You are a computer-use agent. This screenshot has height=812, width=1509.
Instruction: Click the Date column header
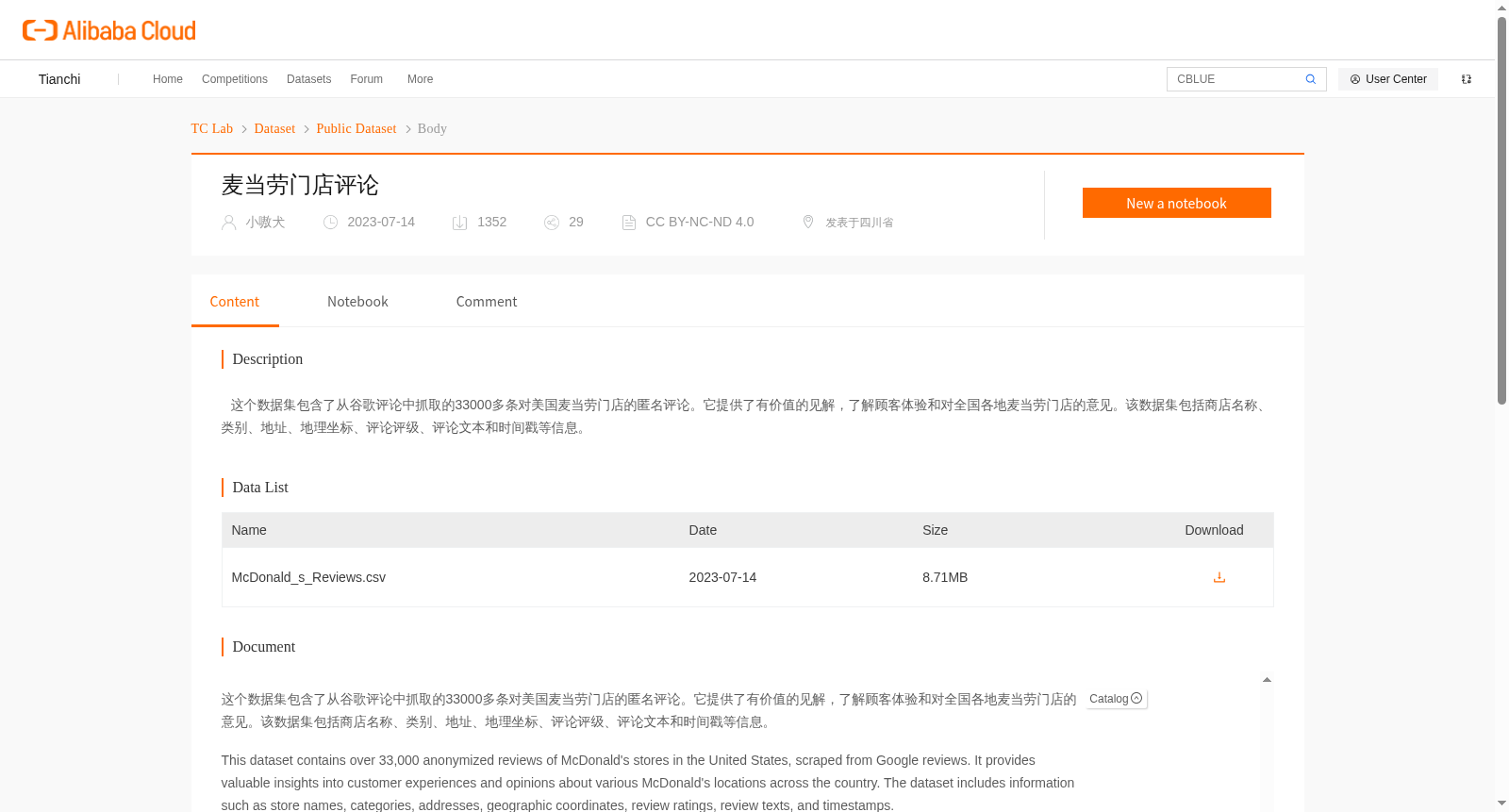[703, 530]
